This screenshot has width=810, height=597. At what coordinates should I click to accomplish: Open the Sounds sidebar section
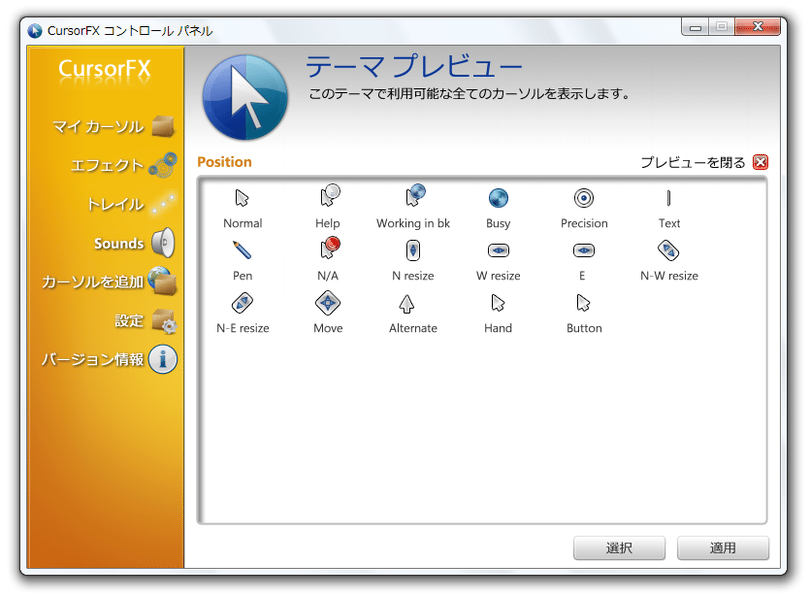tap(134, 243)
